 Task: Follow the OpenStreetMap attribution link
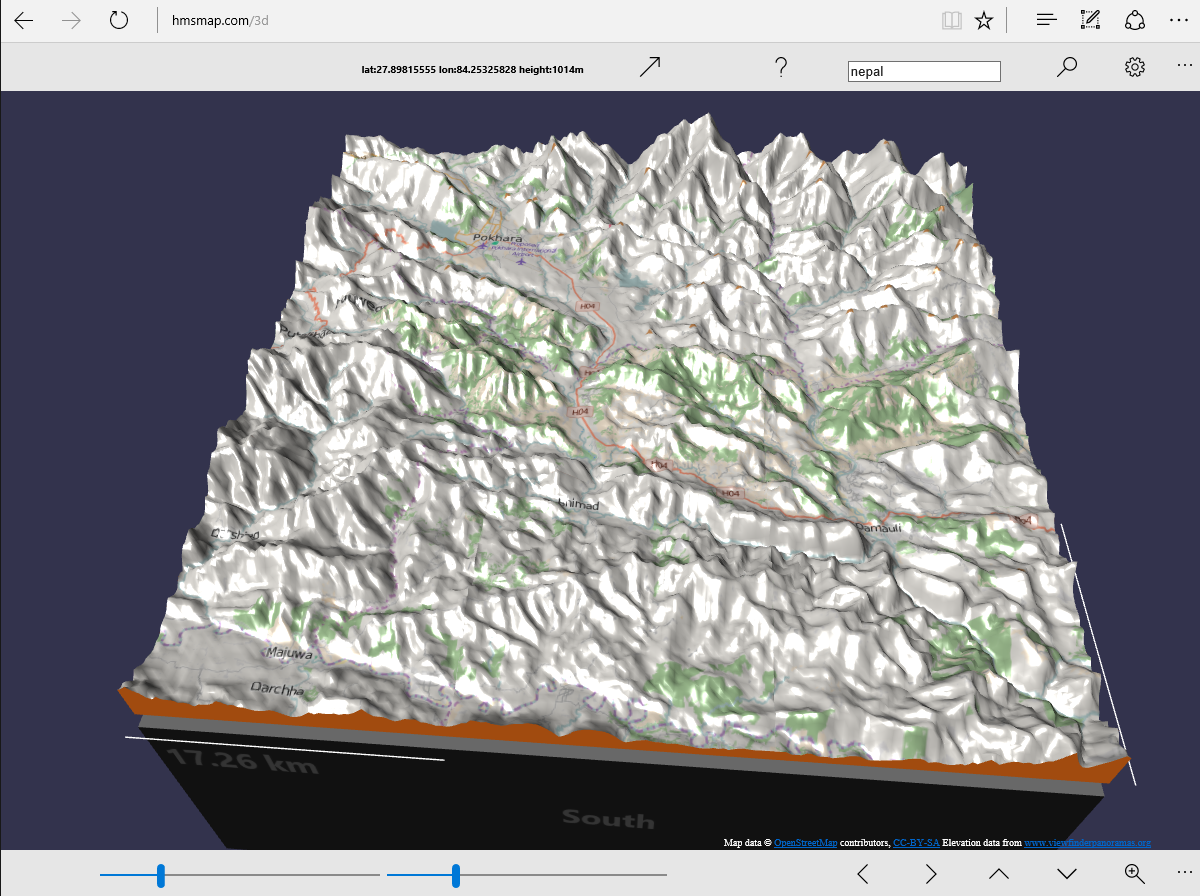(x=805, y=843)
